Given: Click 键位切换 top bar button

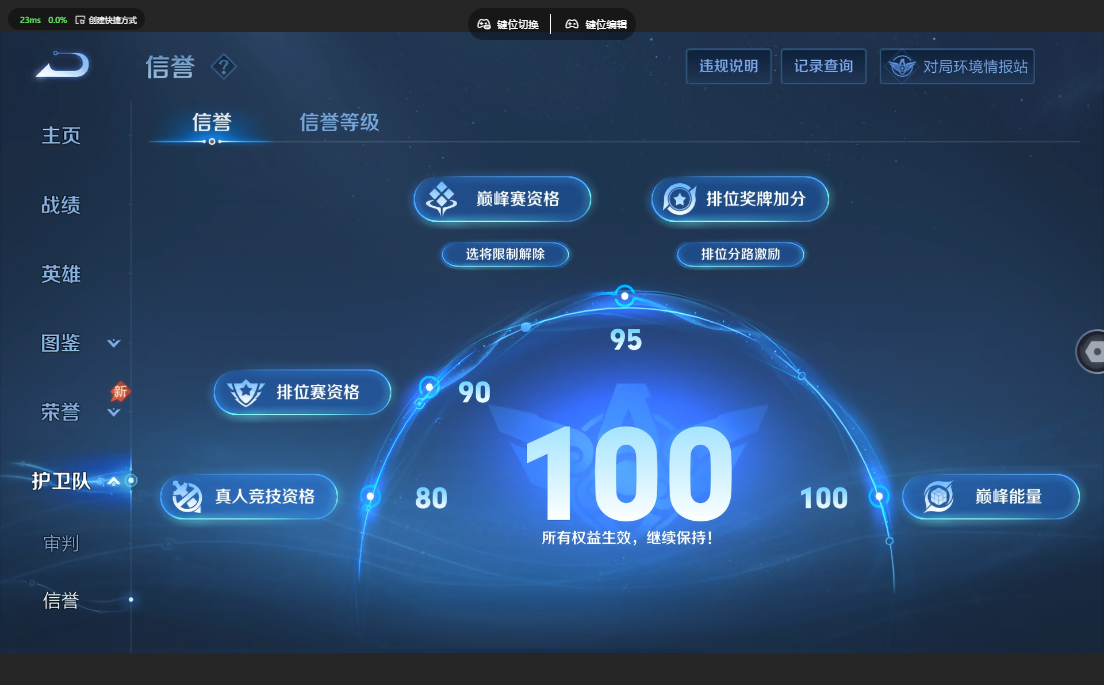Looking at the screenshot, I should 508,24.
